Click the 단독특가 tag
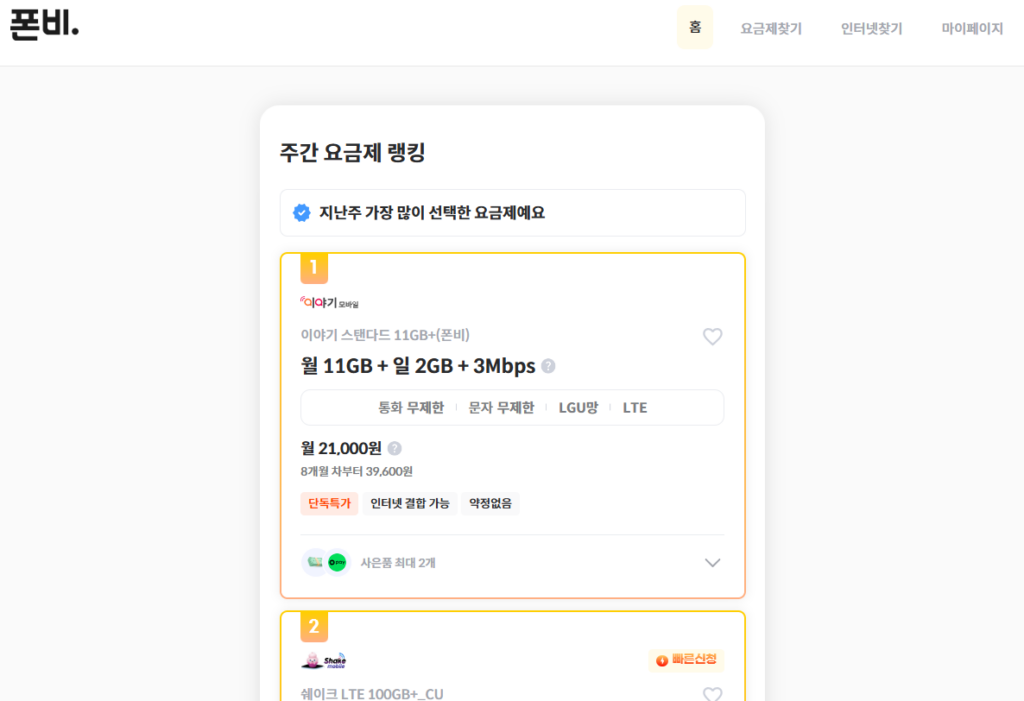The height and width of the screenshot is (701, 1024). click(x=329, y=504)
